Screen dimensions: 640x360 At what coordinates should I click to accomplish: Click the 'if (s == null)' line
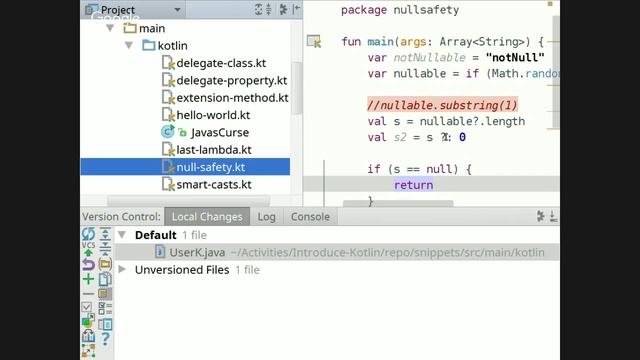click(x=419, y=169)
